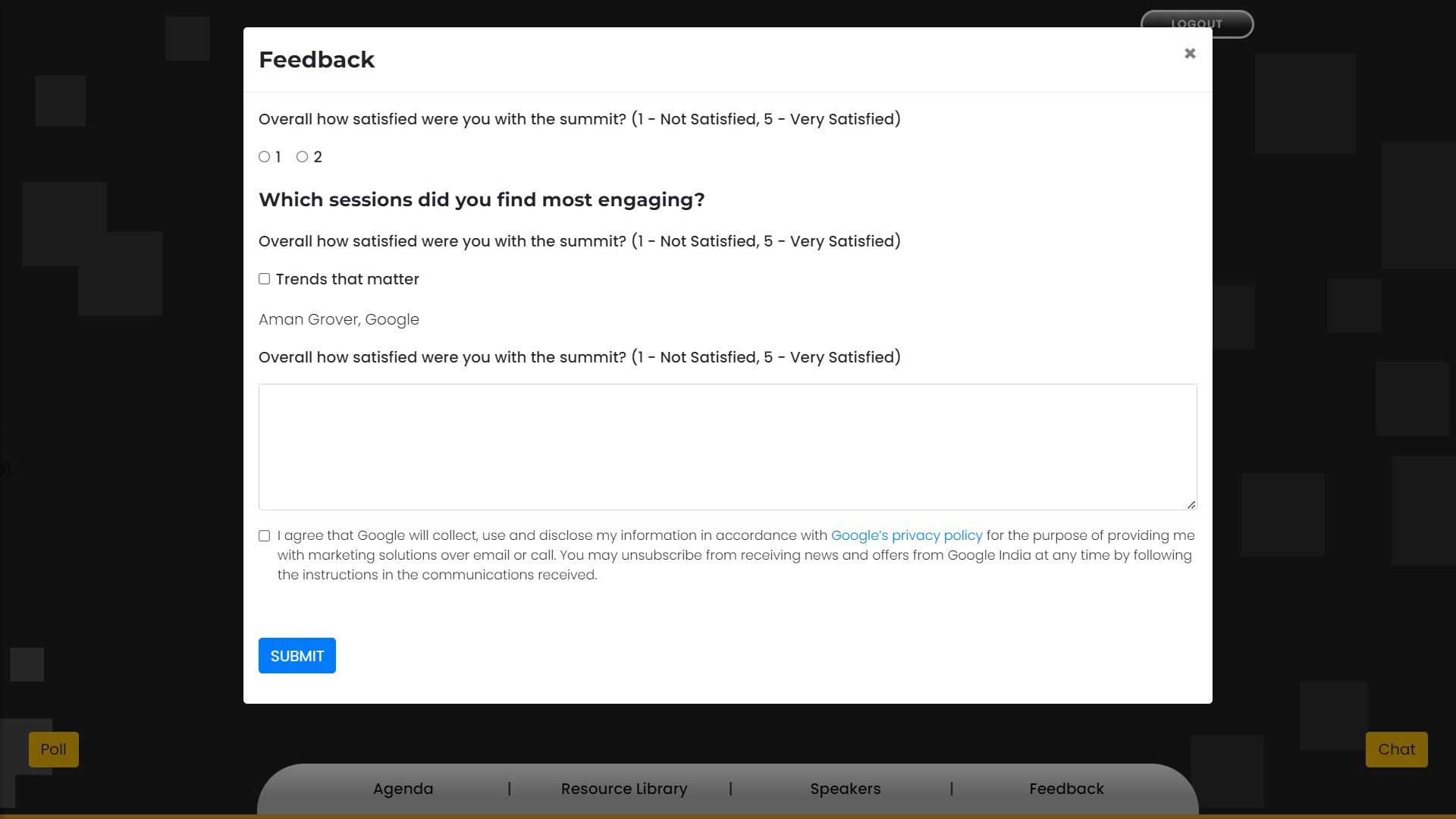Select satisfaction rating 2 radio button
The image size is (1456, 819).
pos(302,157)
